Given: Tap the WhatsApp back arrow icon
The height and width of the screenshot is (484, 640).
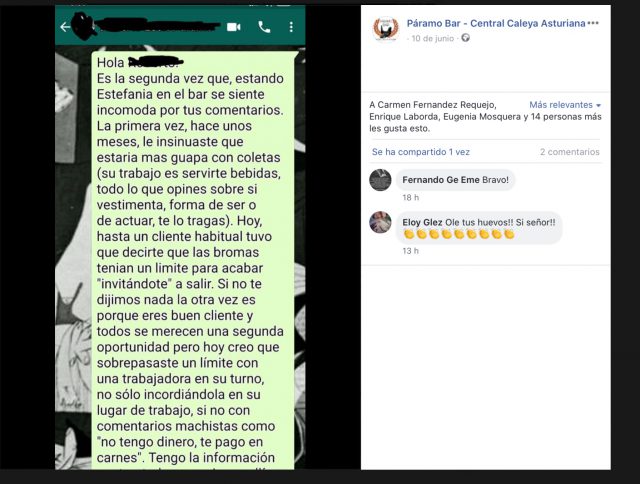Looking at the screenshot, I should [65, 27].
